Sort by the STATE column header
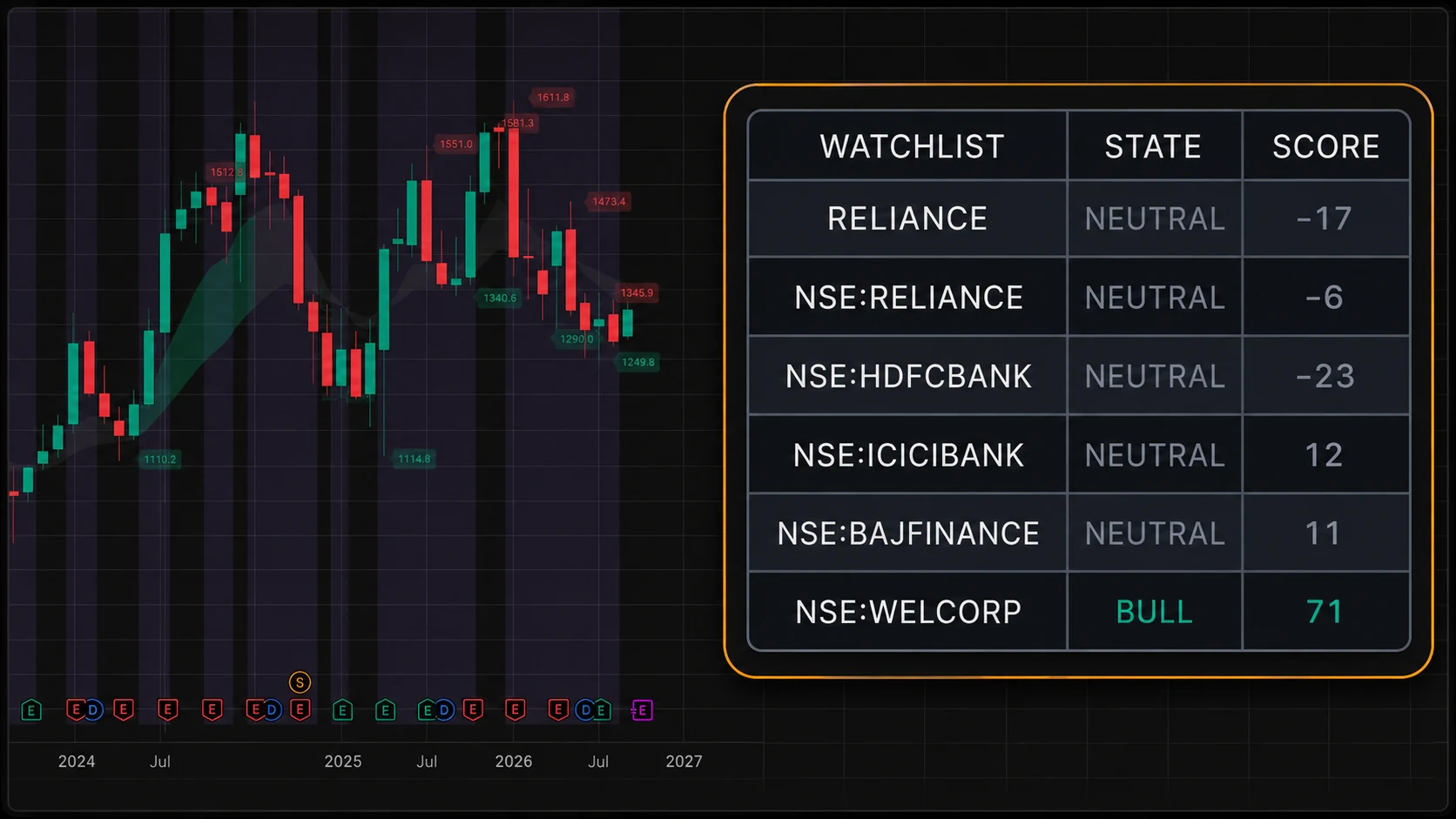Viewport: 1456px width, 819px height. point(1153,147)
